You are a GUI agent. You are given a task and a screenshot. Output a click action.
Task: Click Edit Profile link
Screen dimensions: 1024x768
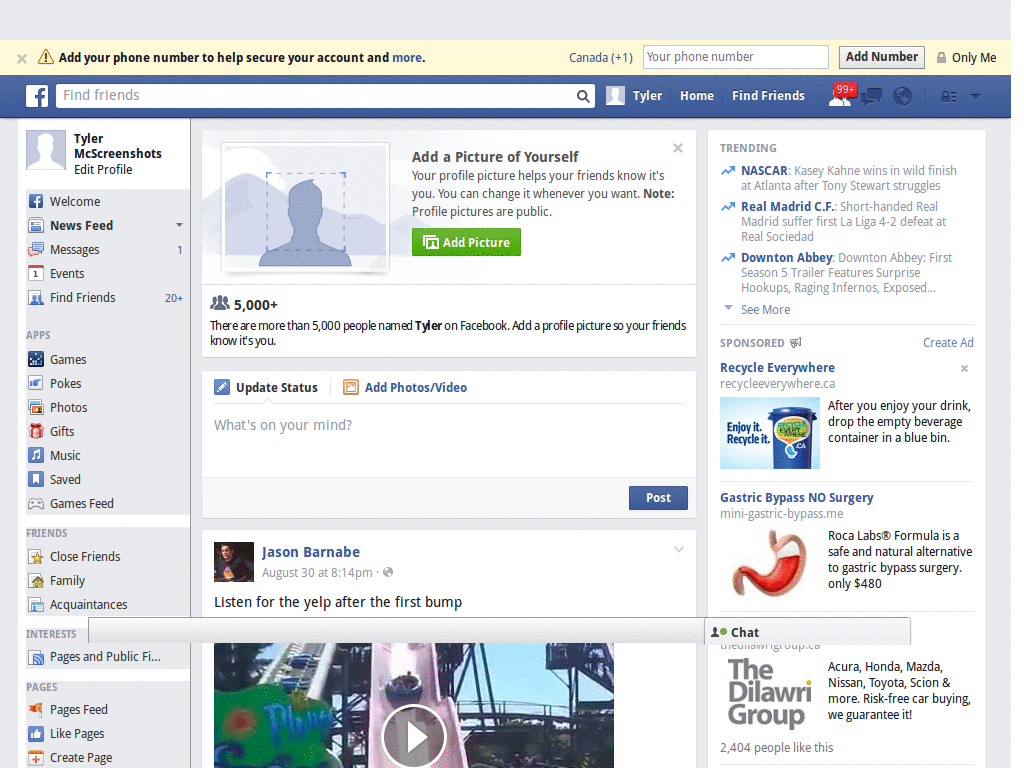103,170
